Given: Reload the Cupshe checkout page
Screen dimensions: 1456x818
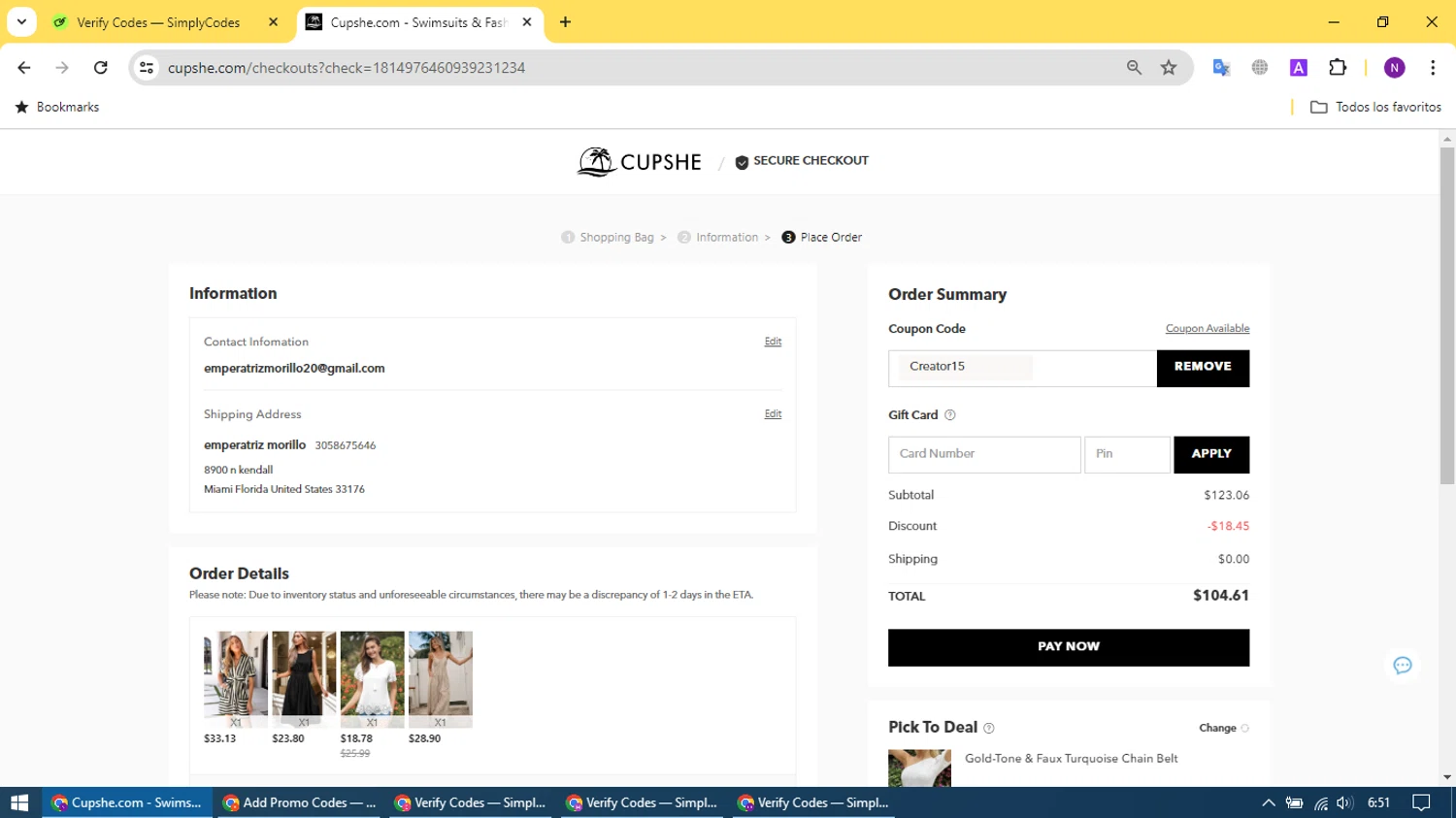Looking at the screenshot, I should click(x=101, y=68).
